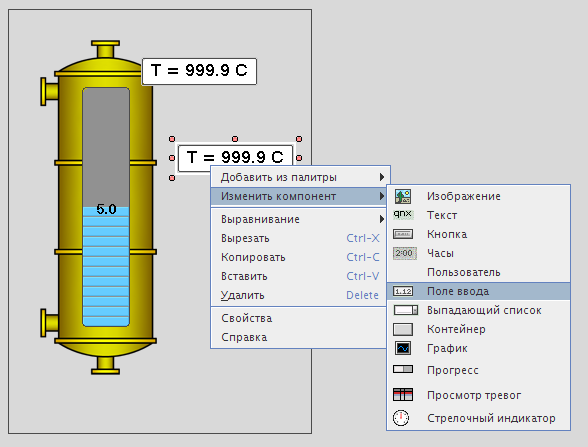
Task: Choose Вставить from context menu
Action: click(x=299, y=276)
